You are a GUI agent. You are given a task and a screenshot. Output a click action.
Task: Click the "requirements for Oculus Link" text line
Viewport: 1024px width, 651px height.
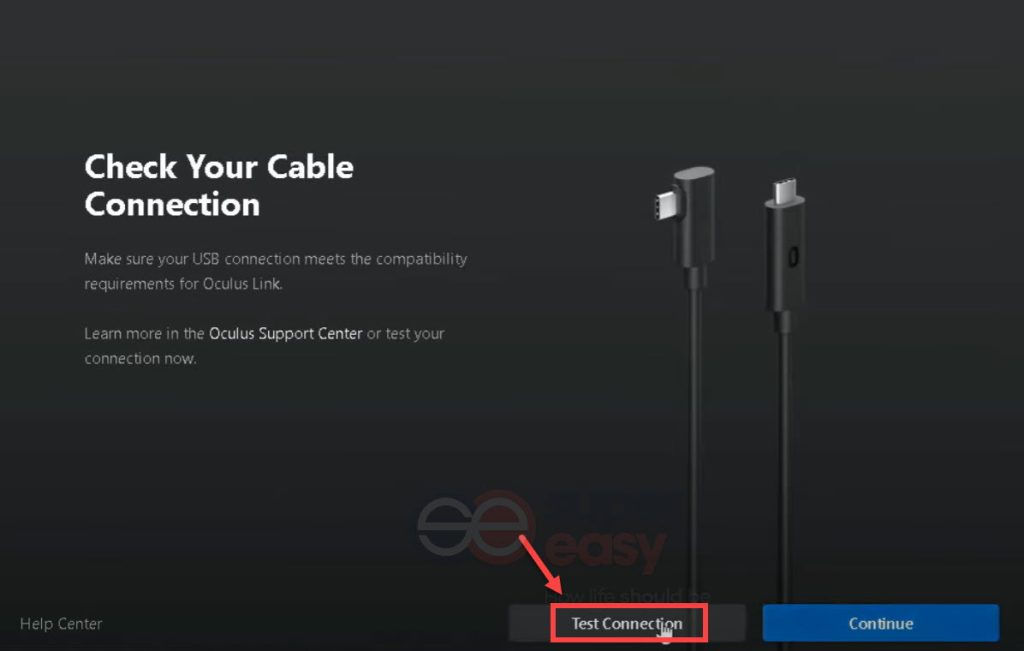click(x=183, y=283)
